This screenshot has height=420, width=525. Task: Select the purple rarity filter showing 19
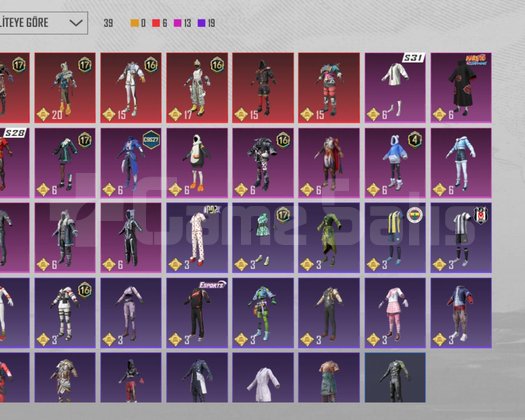tap(206, 23)
